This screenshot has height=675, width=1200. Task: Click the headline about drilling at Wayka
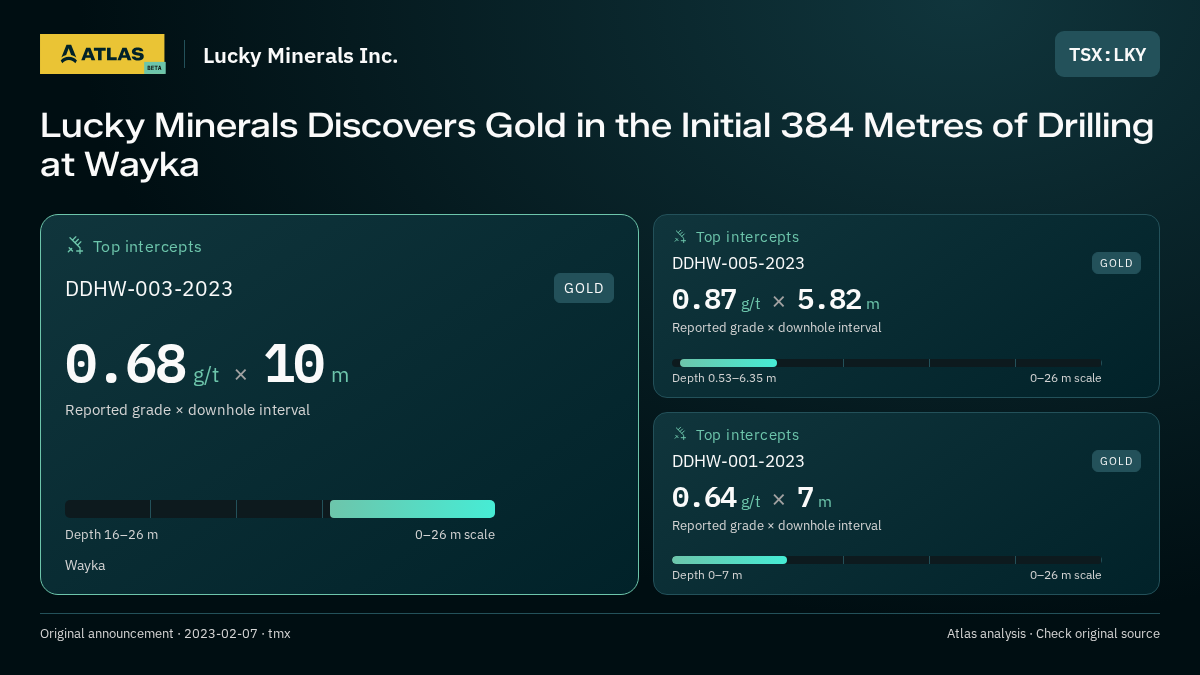[597, 145]
